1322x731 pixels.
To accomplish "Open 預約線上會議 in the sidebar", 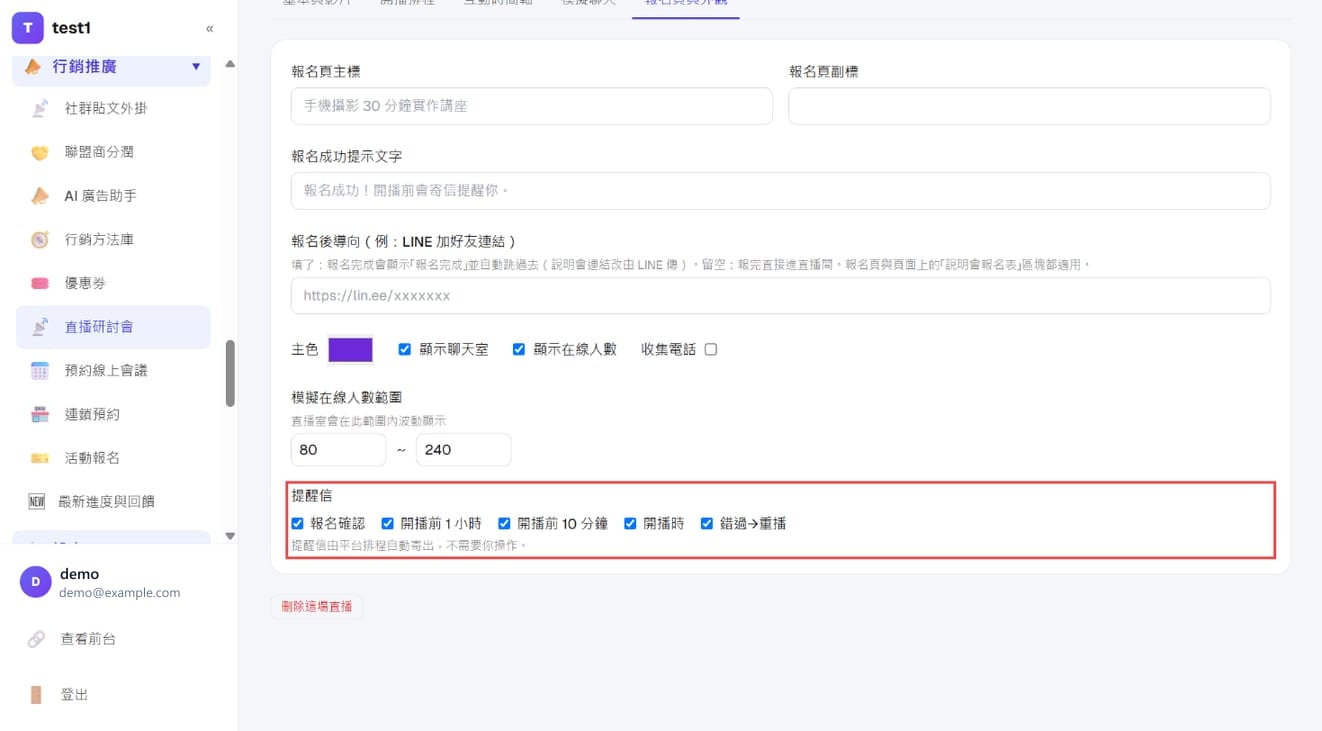I will [113, 371].
